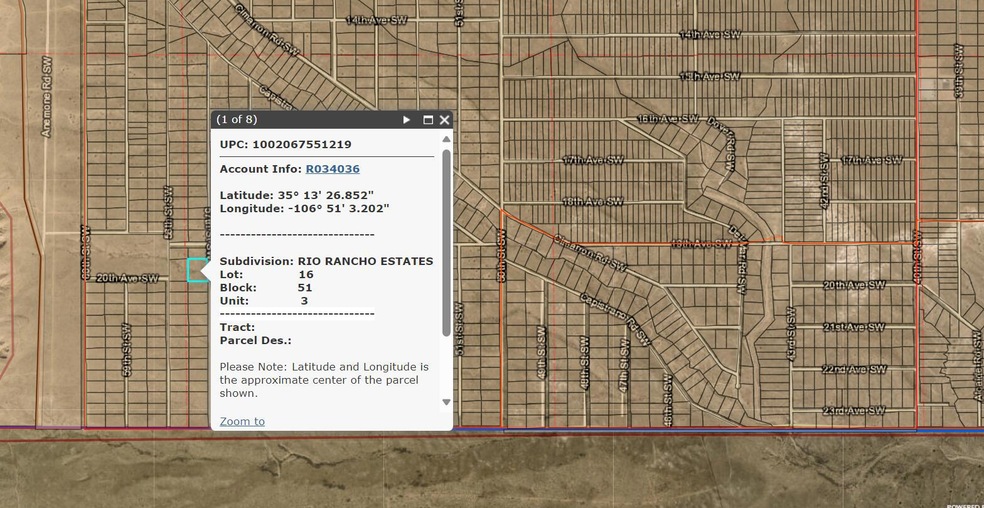Screen dimensions: 984x508
Task: Go to next feature in popup
Action: (406, 120)
